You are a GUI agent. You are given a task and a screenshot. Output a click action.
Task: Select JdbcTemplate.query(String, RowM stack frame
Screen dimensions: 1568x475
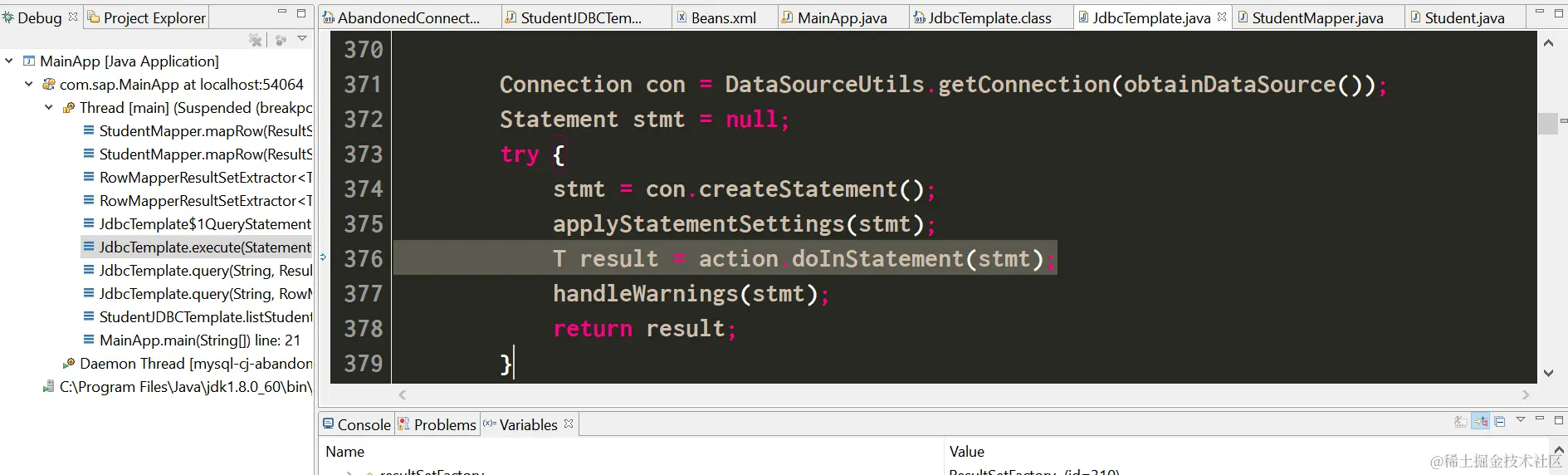click(198, 293)
